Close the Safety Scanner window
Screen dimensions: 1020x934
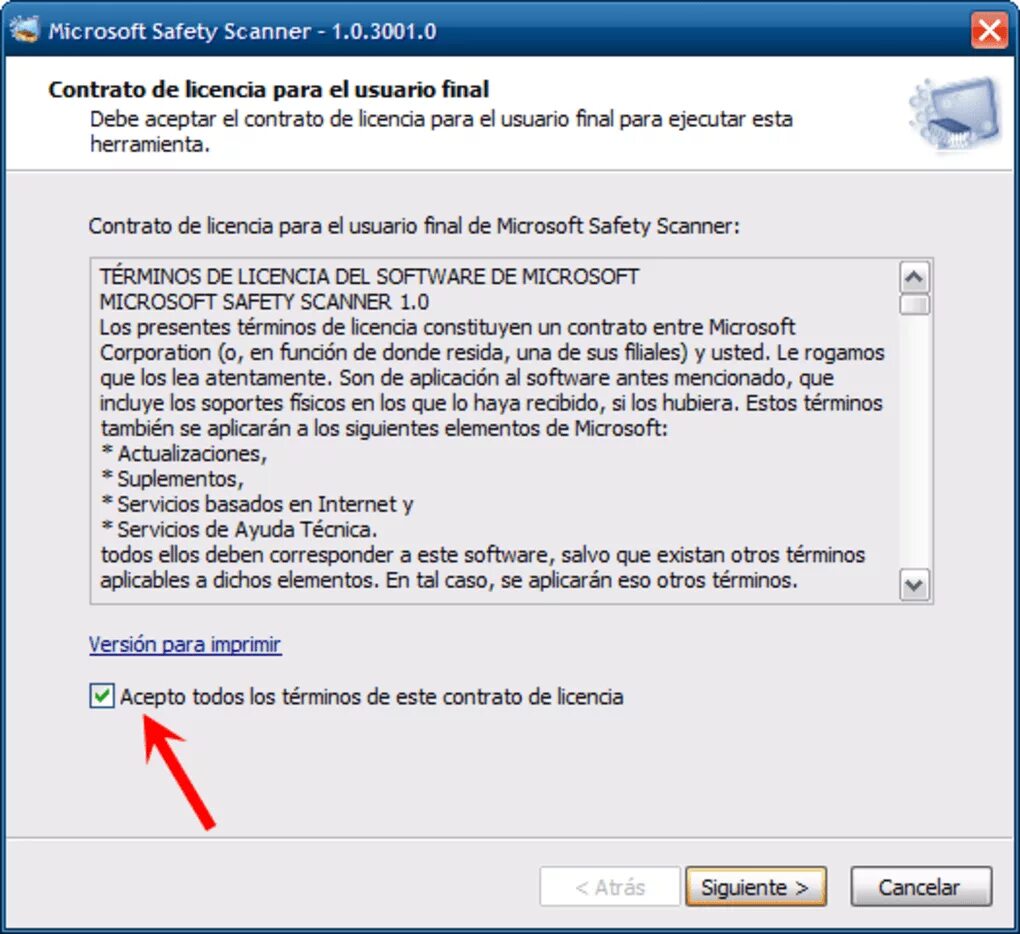click(x=989, y=30)
